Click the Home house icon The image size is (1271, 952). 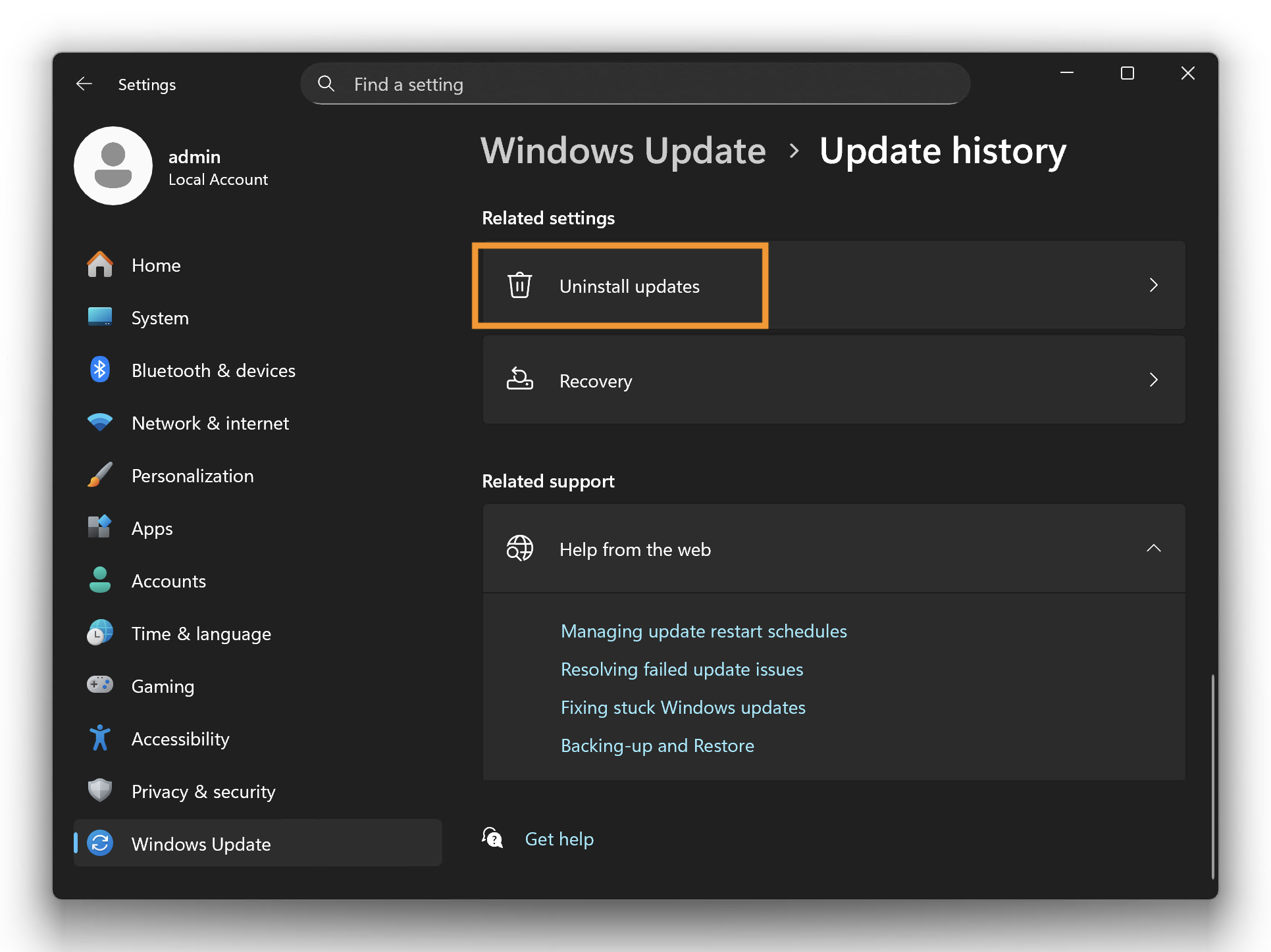(x=100, y=265)
